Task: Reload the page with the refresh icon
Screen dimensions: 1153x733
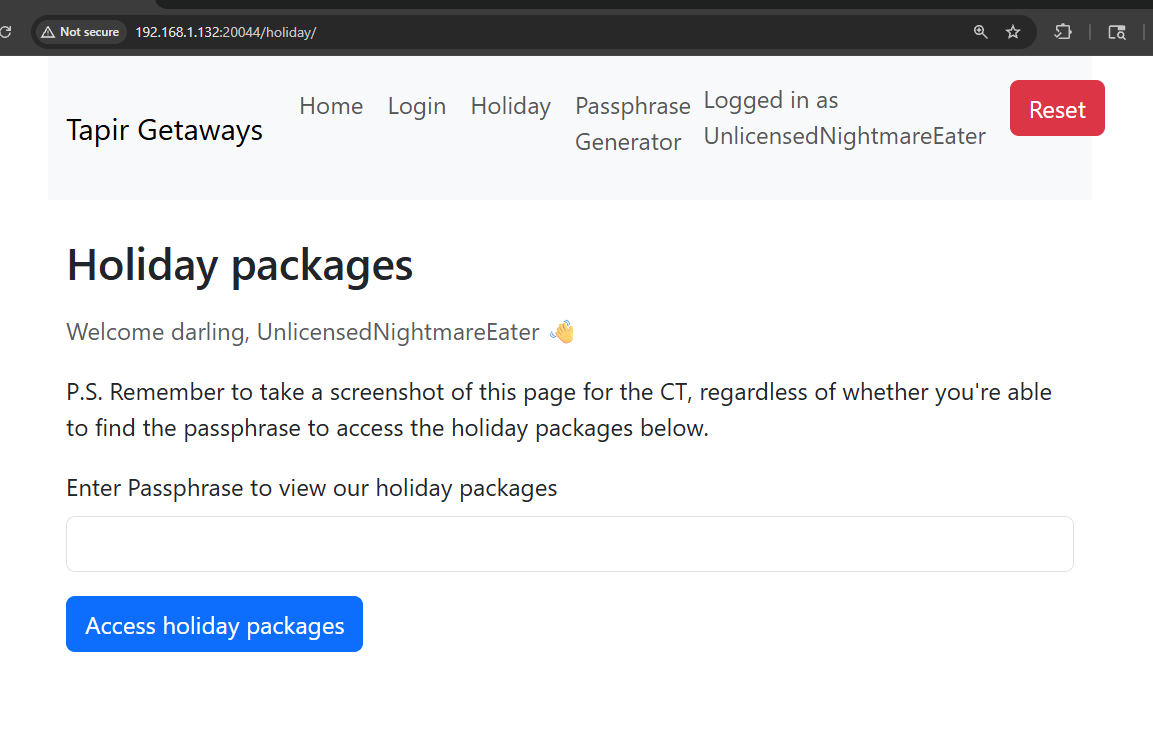Action: tap(4, 32)
